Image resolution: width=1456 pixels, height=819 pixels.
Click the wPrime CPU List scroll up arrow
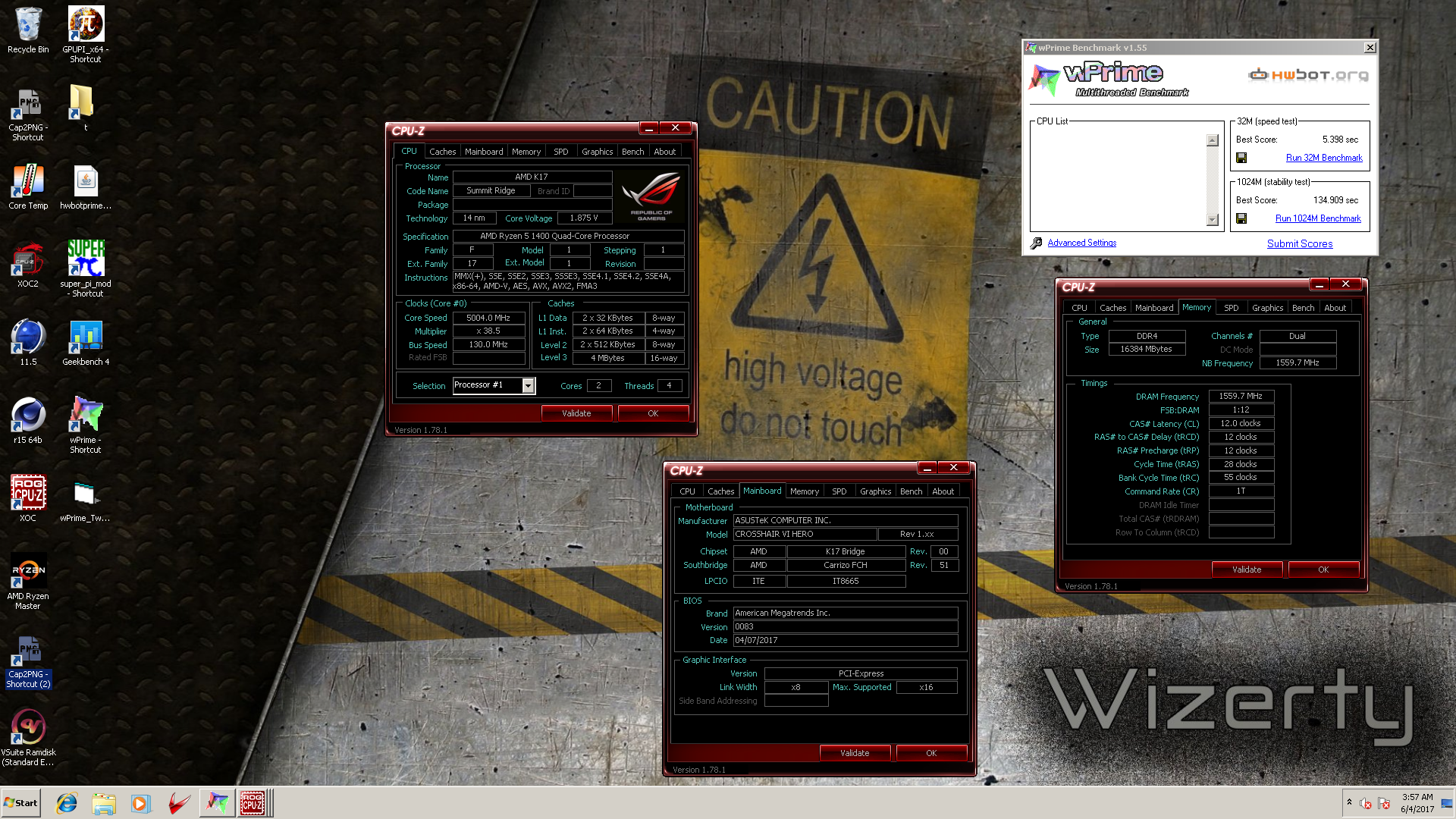(1212, 140)
